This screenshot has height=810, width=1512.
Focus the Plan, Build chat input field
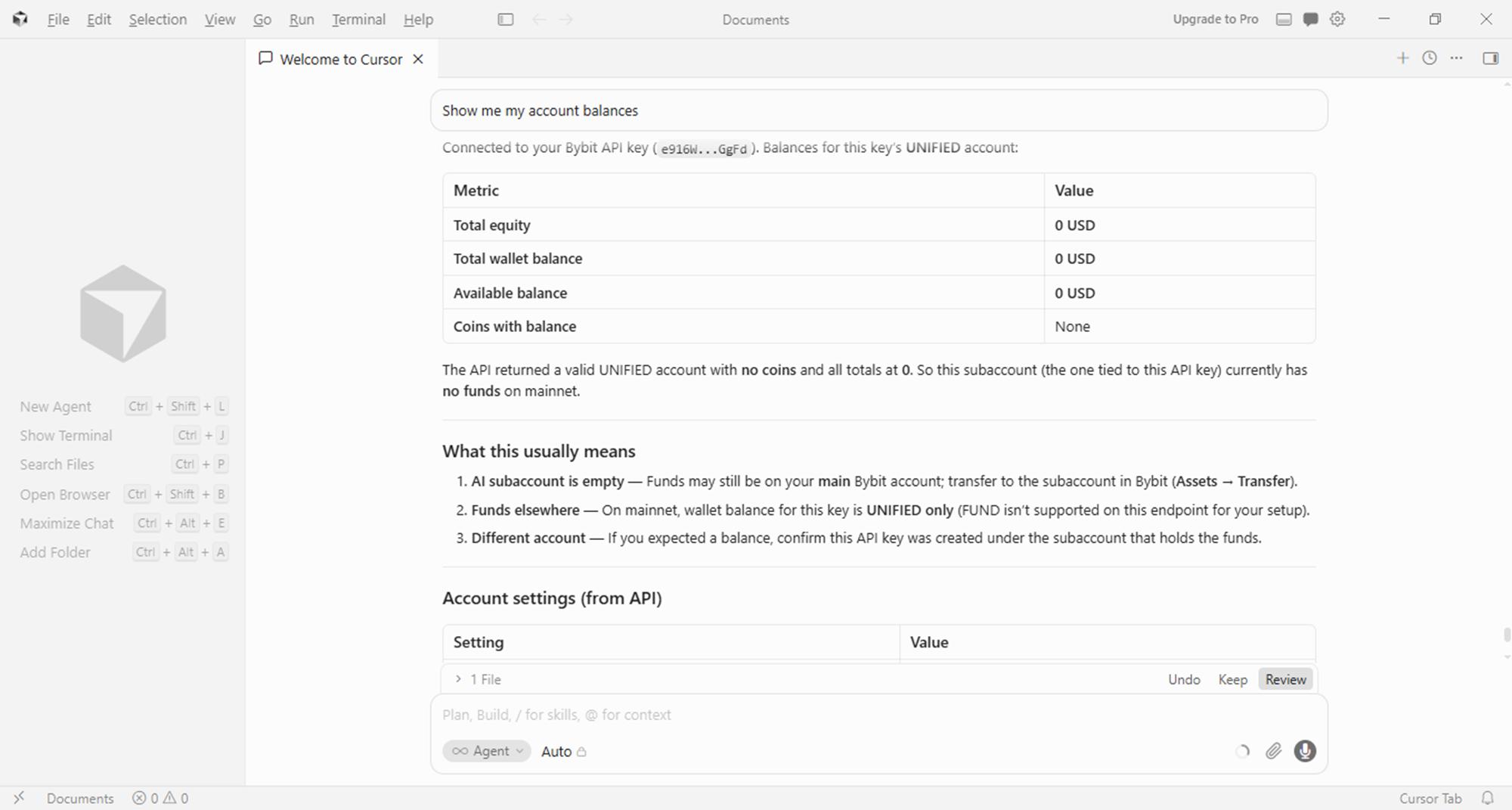(x=878, y=715)
